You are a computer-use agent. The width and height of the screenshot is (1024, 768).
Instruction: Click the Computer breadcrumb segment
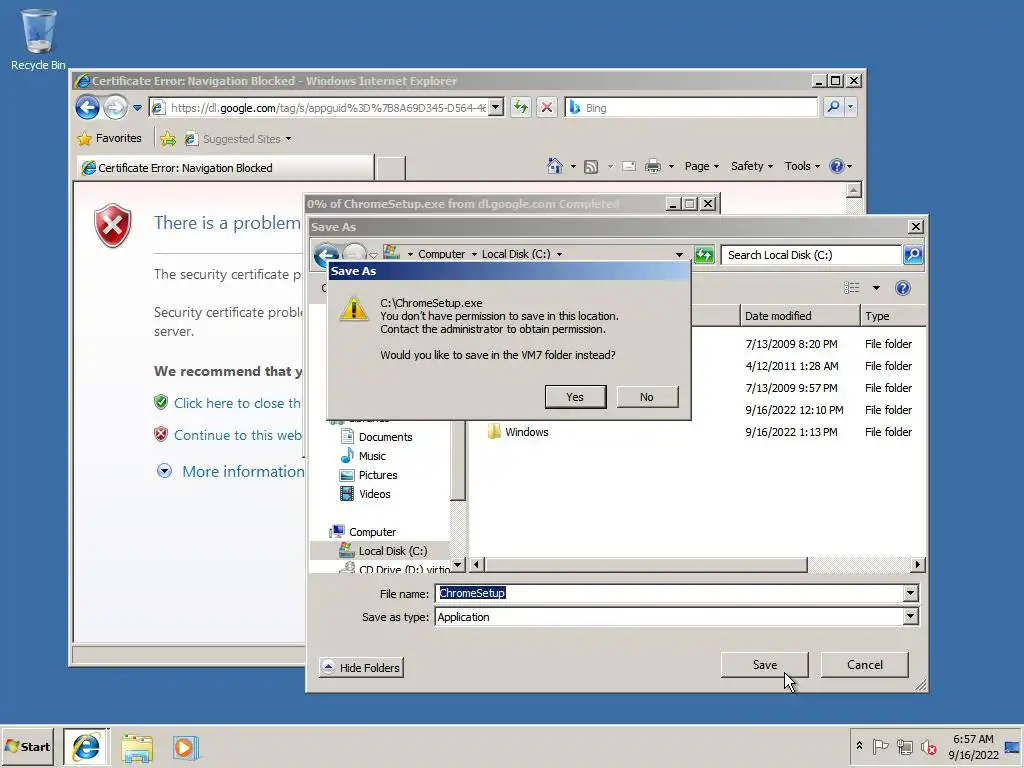pyautogui.click(x=441, y=254)
